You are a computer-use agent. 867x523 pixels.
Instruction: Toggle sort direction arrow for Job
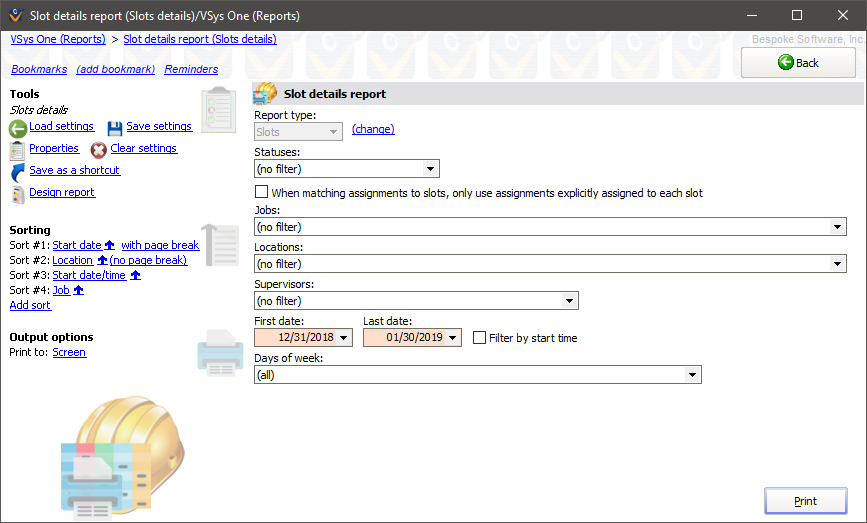79,290
